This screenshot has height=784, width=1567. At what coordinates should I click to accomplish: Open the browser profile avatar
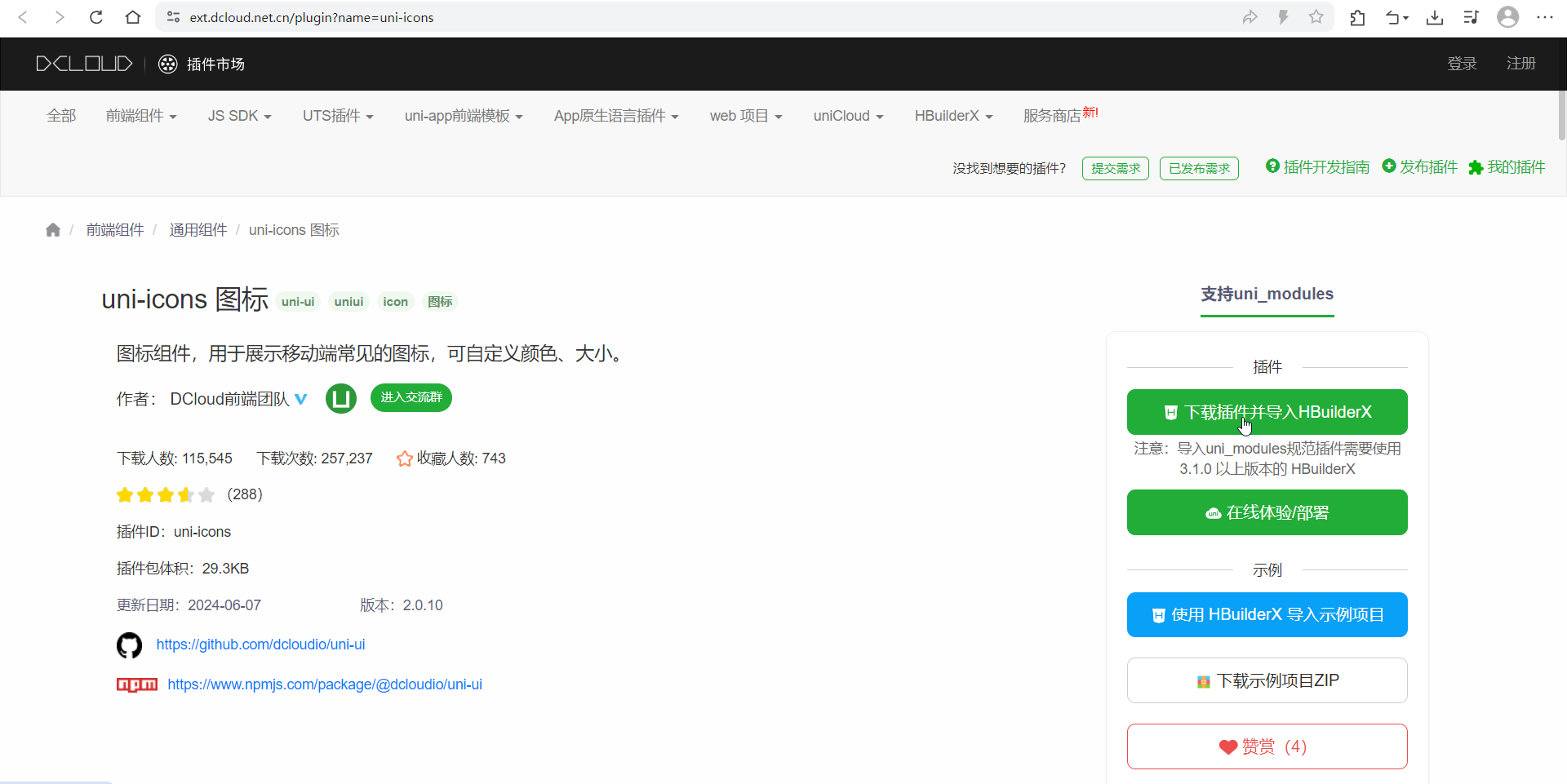[1508, 17]
